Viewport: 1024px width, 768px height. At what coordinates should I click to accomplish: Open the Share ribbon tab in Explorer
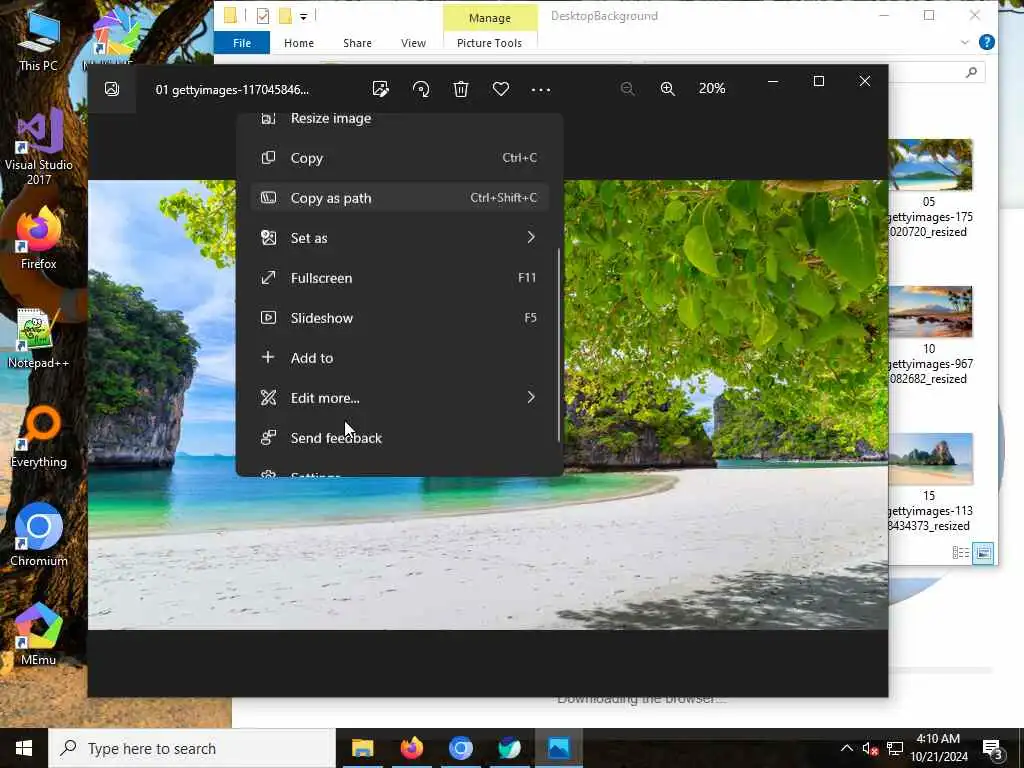coord(357,43)
